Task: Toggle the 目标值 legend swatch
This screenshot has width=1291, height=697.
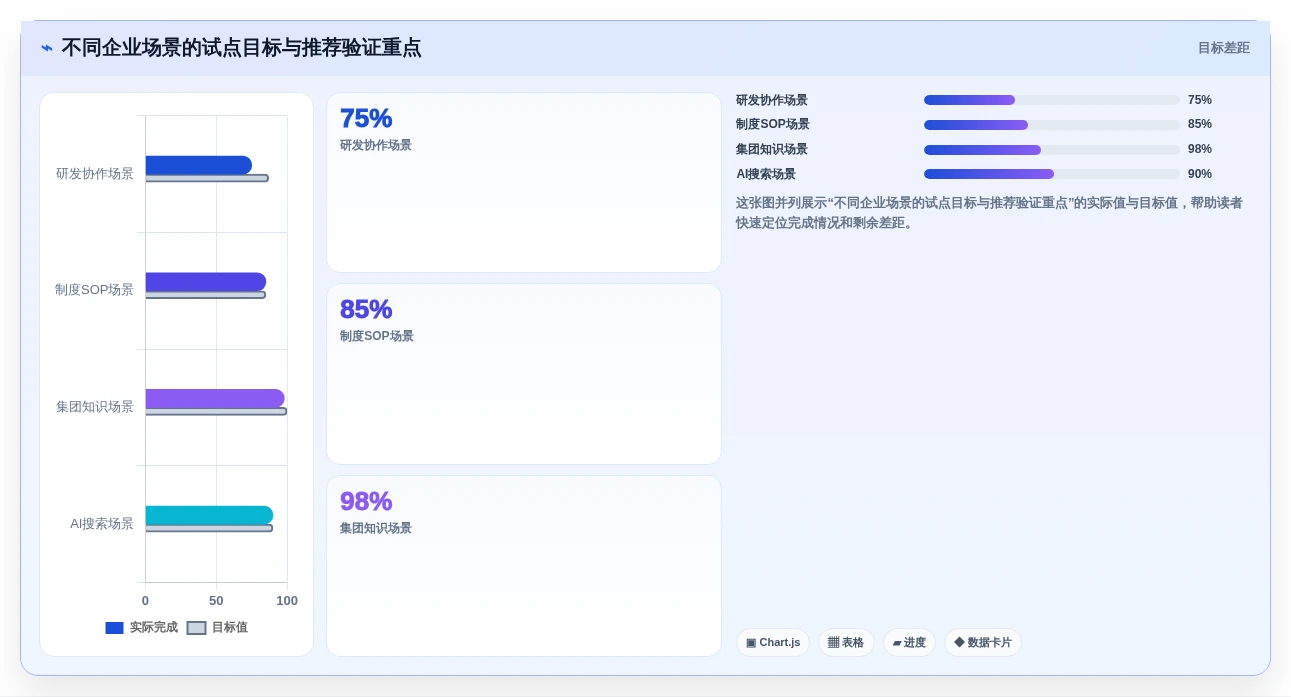Action: 196,628
